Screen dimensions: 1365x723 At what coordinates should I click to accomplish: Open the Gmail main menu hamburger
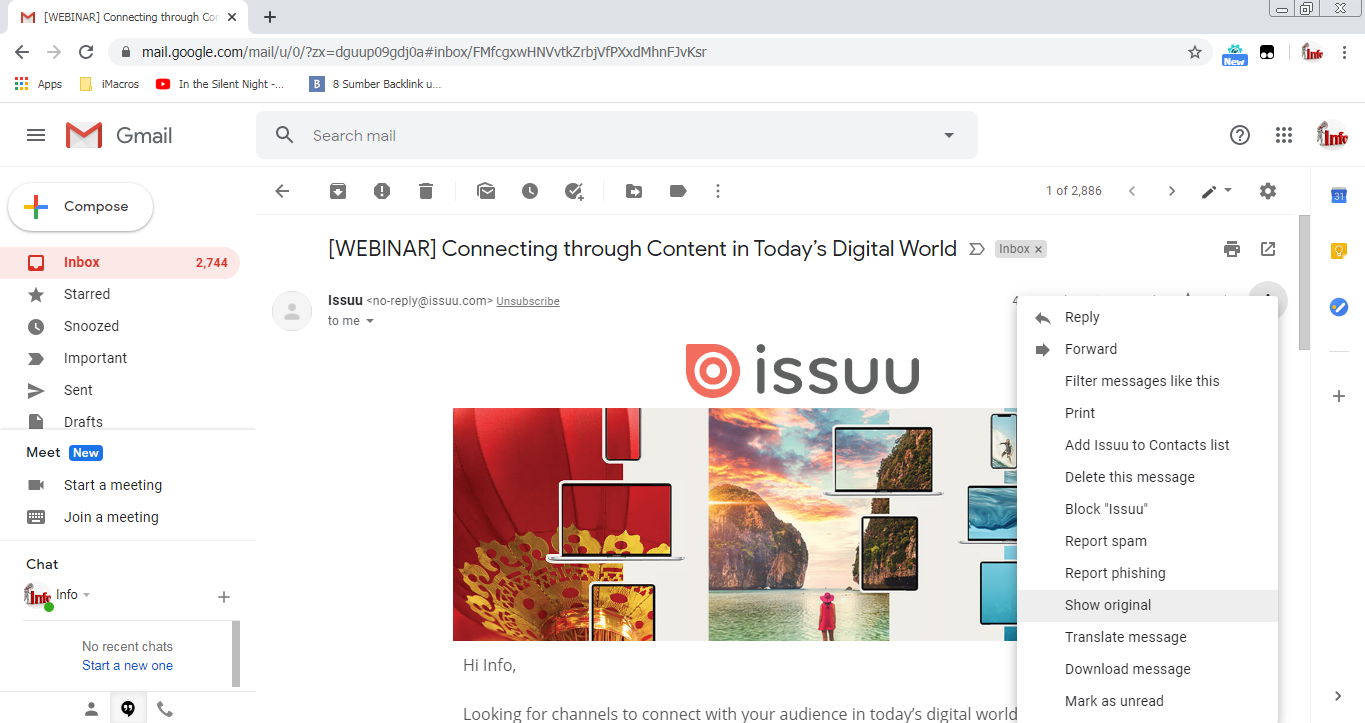(x=36, y=135)
